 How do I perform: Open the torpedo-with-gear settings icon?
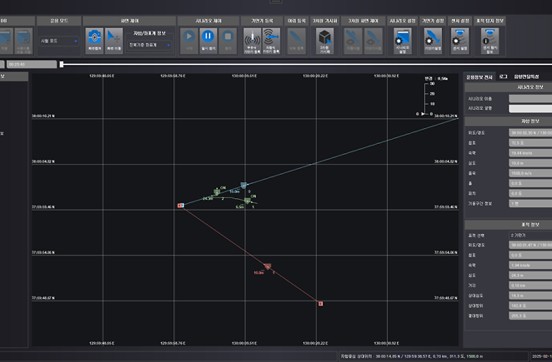[x=433, y=41]
